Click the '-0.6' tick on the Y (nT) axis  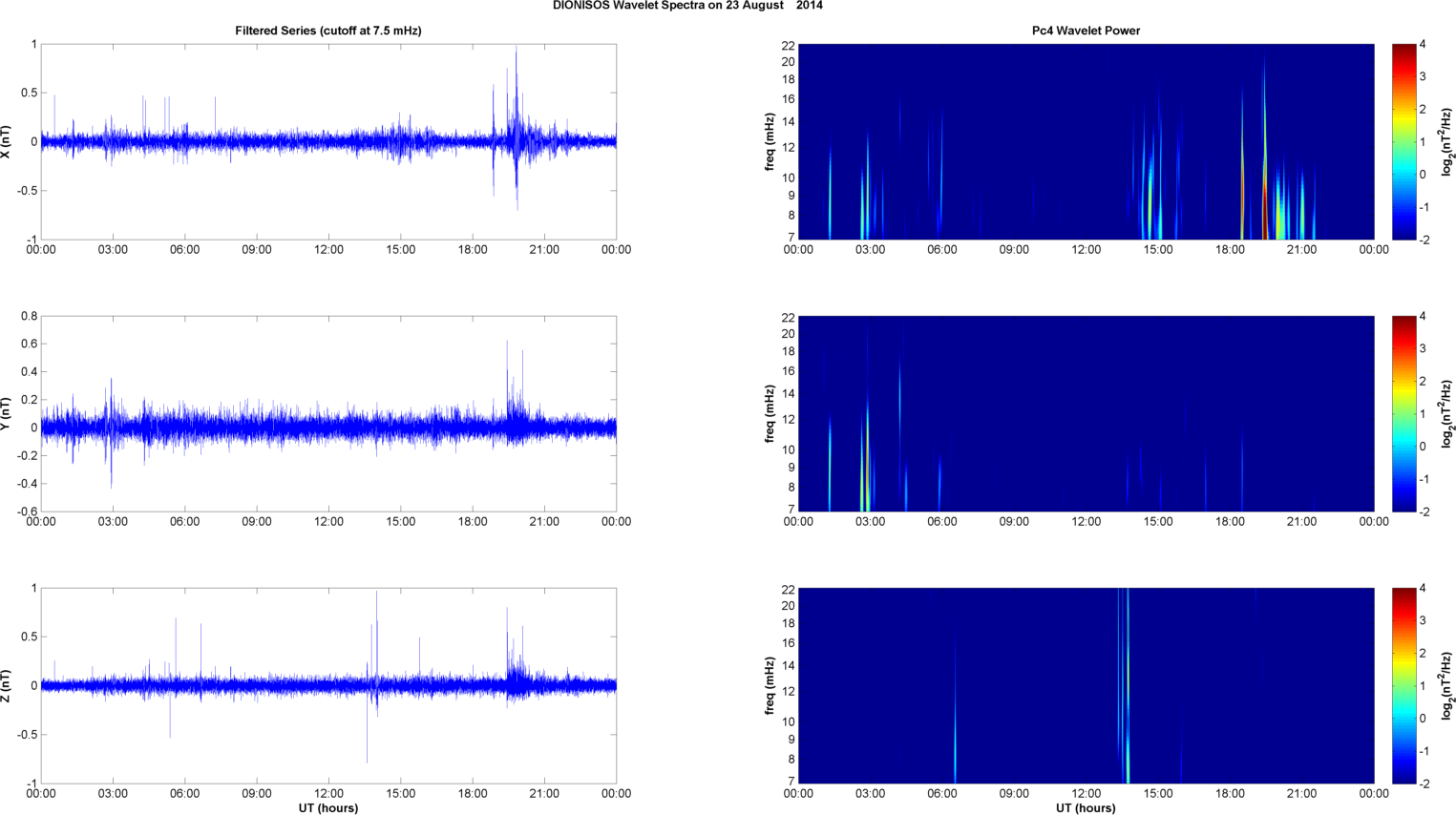click(27, 512)
